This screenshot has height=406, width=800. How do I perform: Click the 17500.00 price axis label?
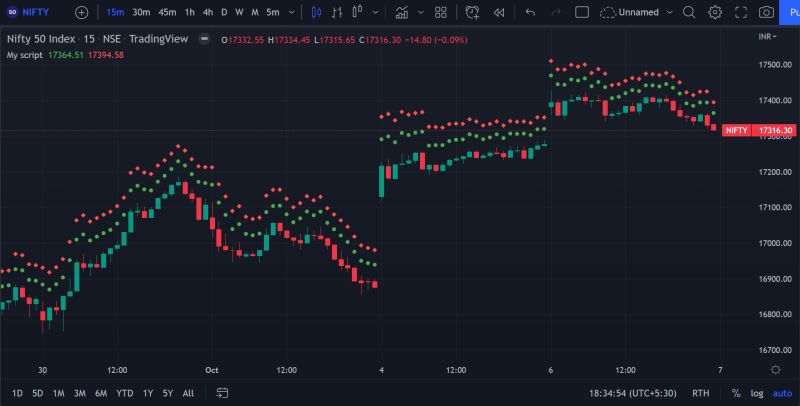(776, 65)
